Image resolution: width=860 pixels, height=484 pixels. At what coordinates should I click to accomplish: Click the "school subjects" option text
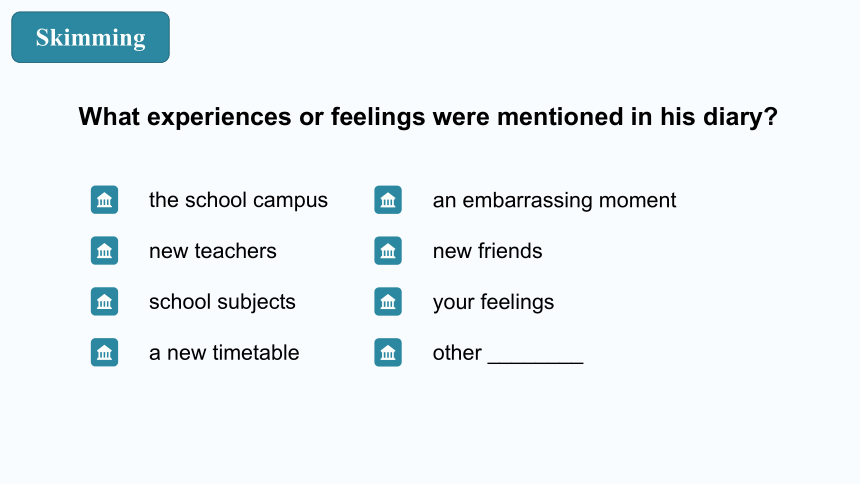point(222,302)
